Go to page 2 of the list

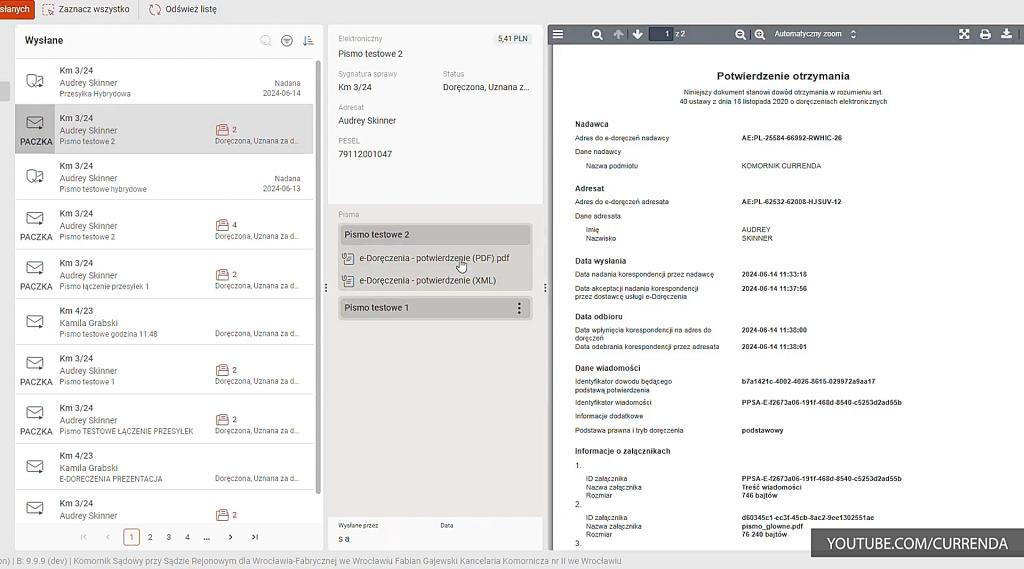[x=150, y=537]
